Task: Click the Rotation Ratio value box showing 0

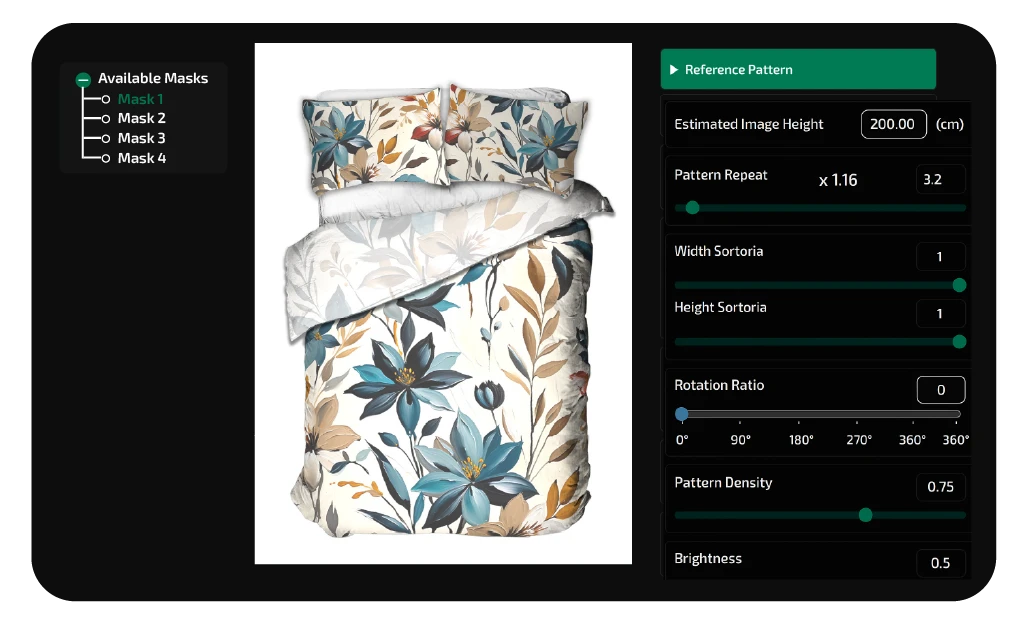Action: [940, 390]
